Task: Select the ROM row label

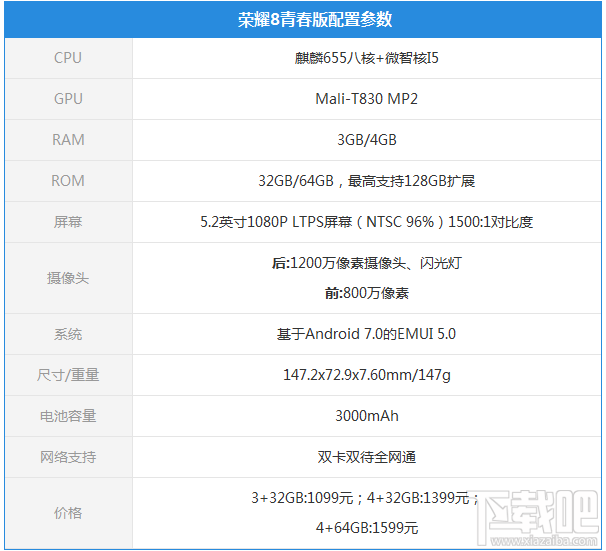Action: [x=68, y=181]
